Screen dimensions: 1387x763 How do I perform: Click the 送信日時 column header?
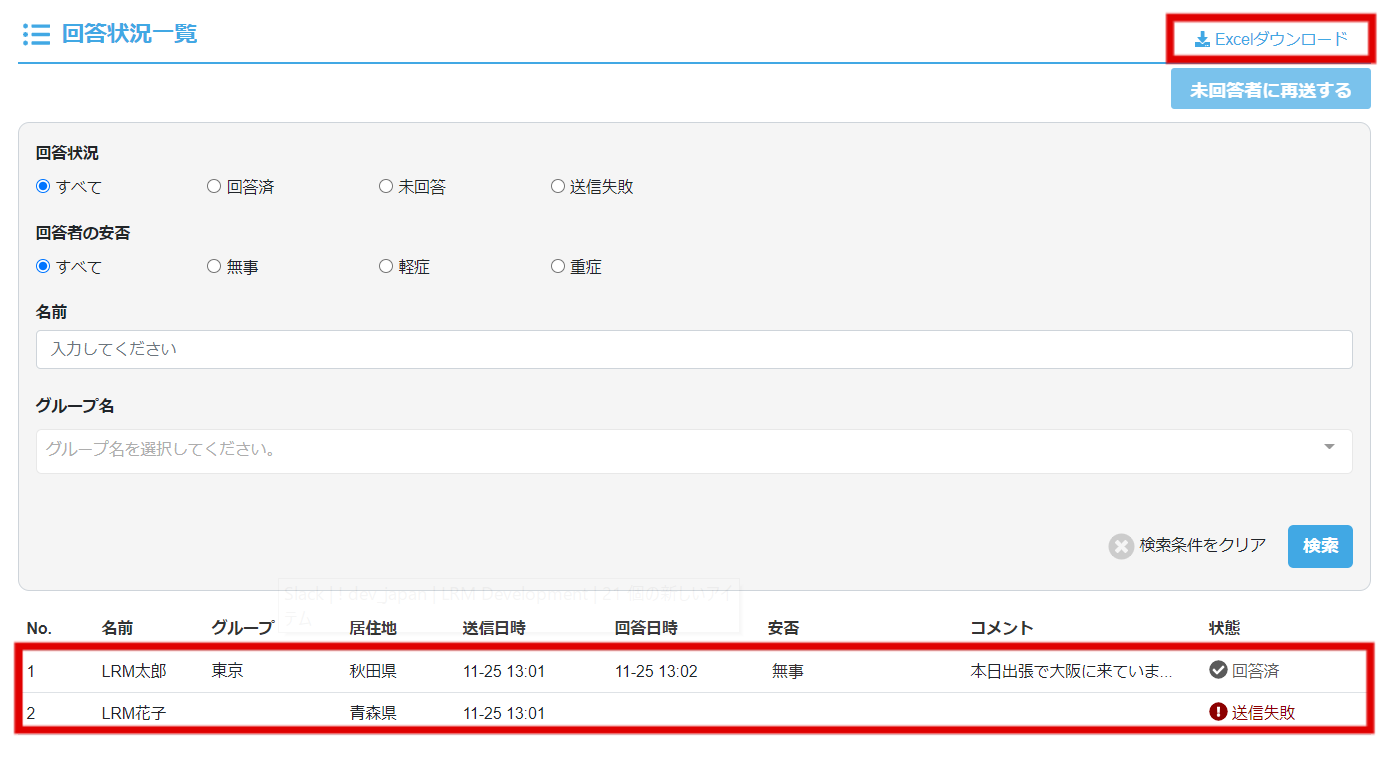[494, 628]
